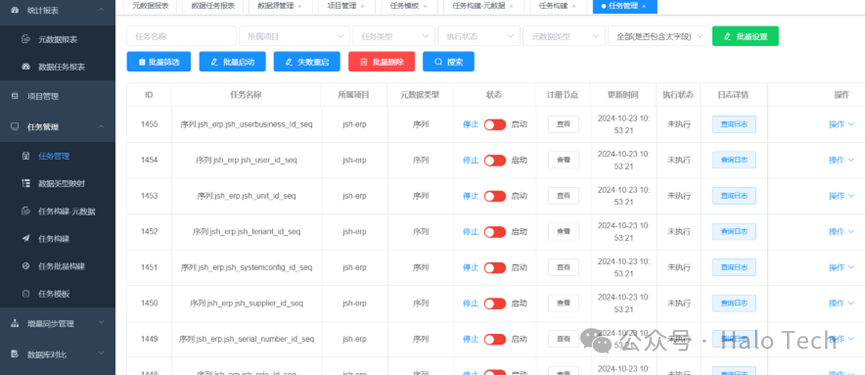The height and width of the screenshot is (375, 865).
Task: Toggle the status switch for task 1453
Action: click(x=495, y=196)
